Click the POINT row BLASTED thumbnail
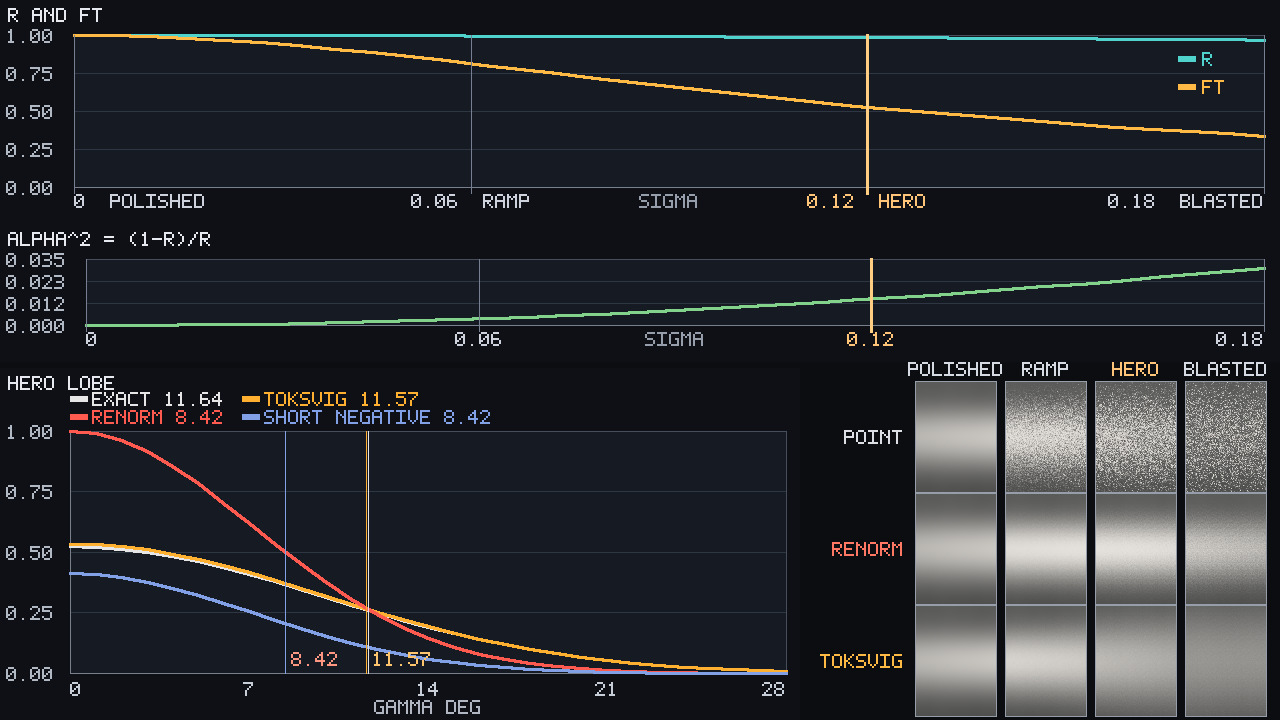The width and height of the screenshot is (1280, 720). 1226,437
